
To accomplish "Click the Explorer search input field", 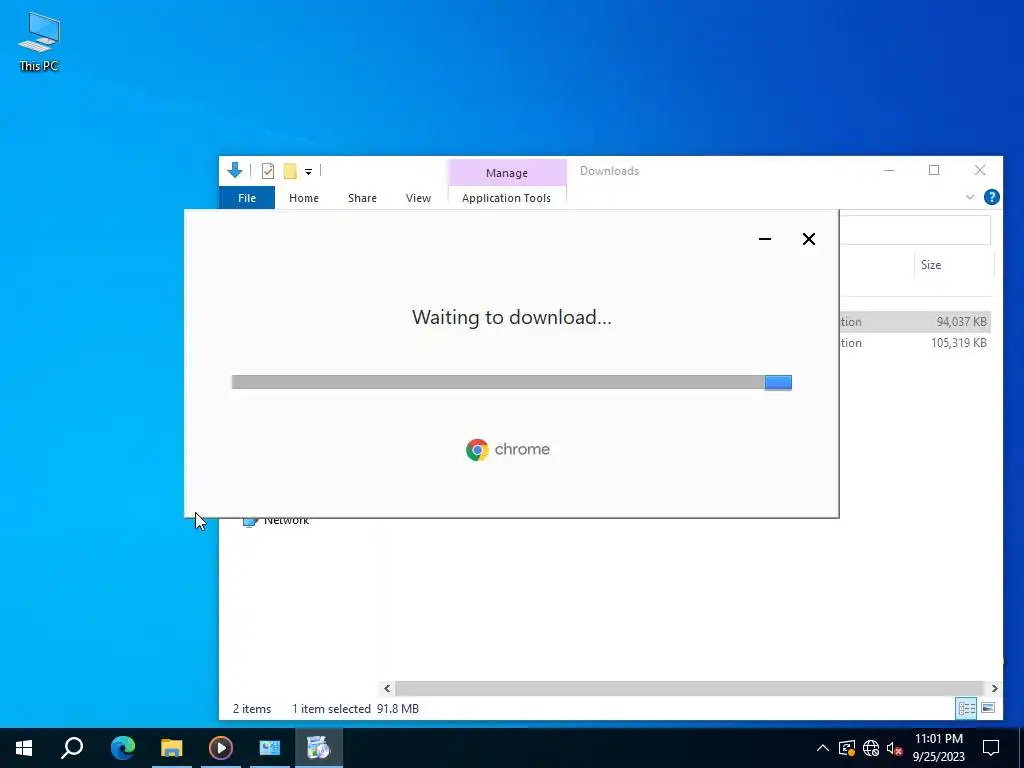I will [915, 230].
